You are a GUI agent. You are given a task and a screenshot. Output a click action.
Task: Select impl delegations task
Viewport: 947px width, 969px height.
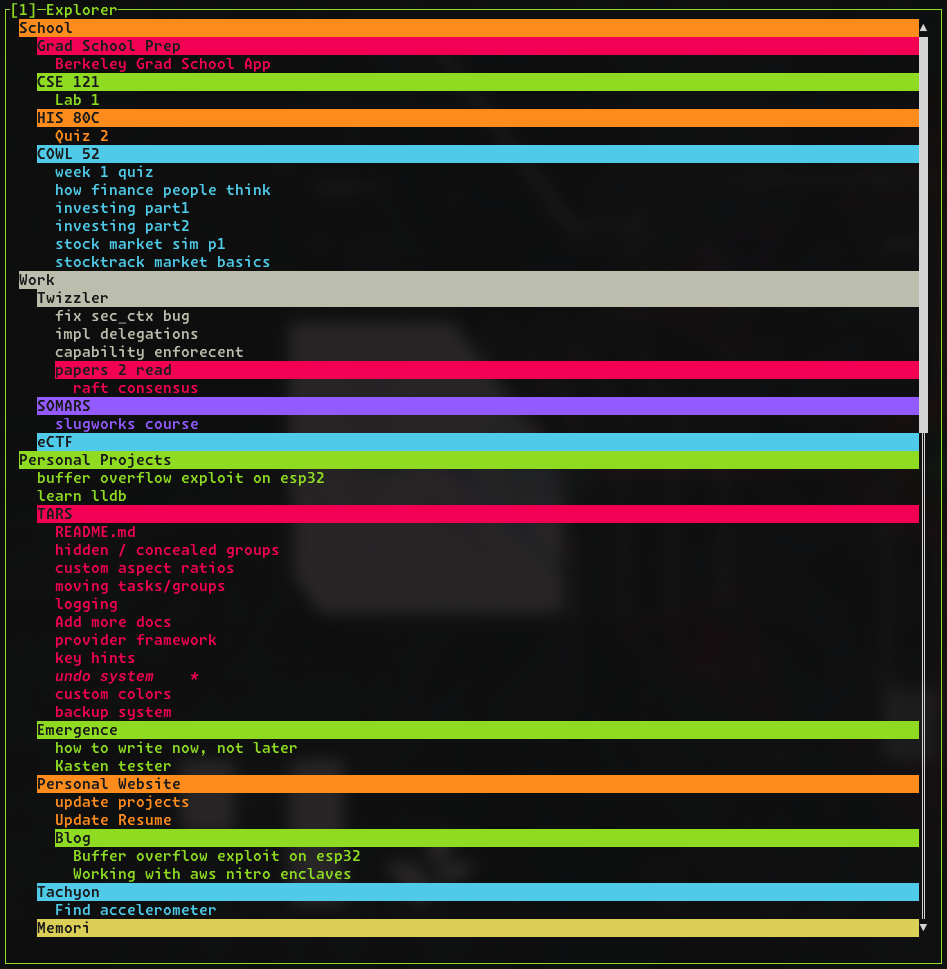tap(126, 334)
